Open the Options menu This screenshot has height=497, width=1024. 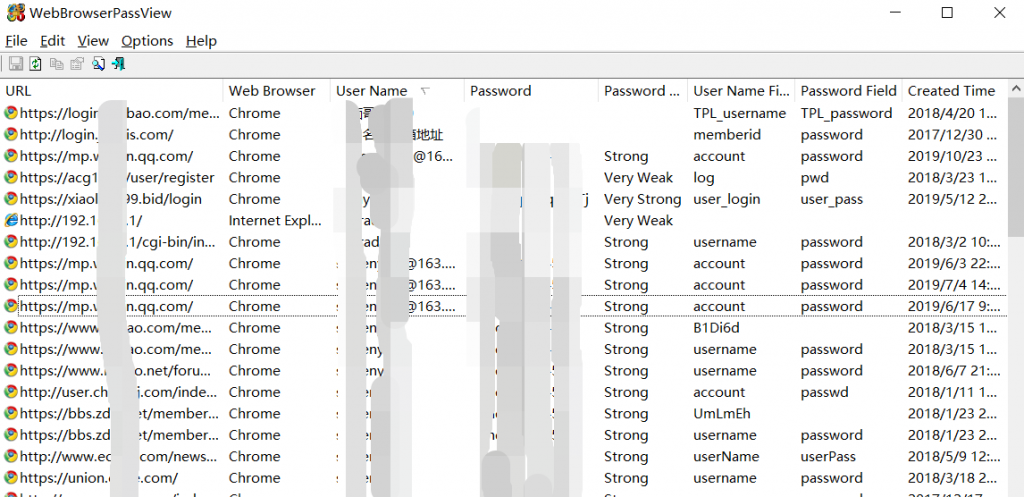click(147, 41)
